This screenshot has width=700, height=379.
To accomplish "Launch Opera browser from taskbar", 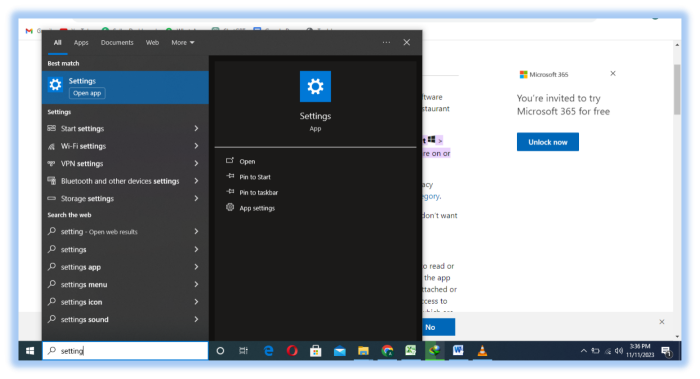I will (292, 351).
